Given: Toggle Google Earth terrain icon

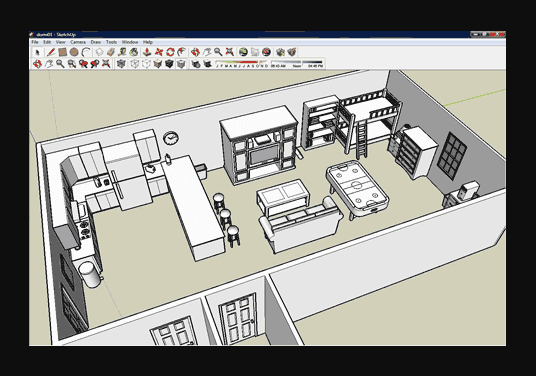Looking at the screenshot, I should [x=255, y=52].
